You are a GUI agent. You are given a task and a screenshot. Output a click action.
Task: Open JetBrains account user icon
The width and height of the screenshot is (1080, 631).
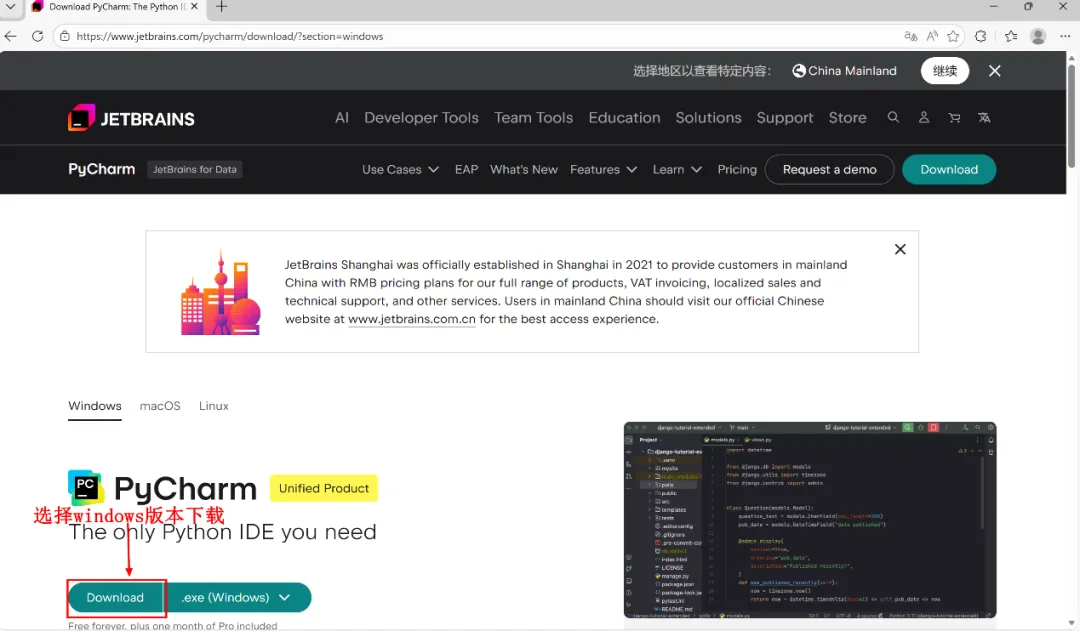point(924,117)
